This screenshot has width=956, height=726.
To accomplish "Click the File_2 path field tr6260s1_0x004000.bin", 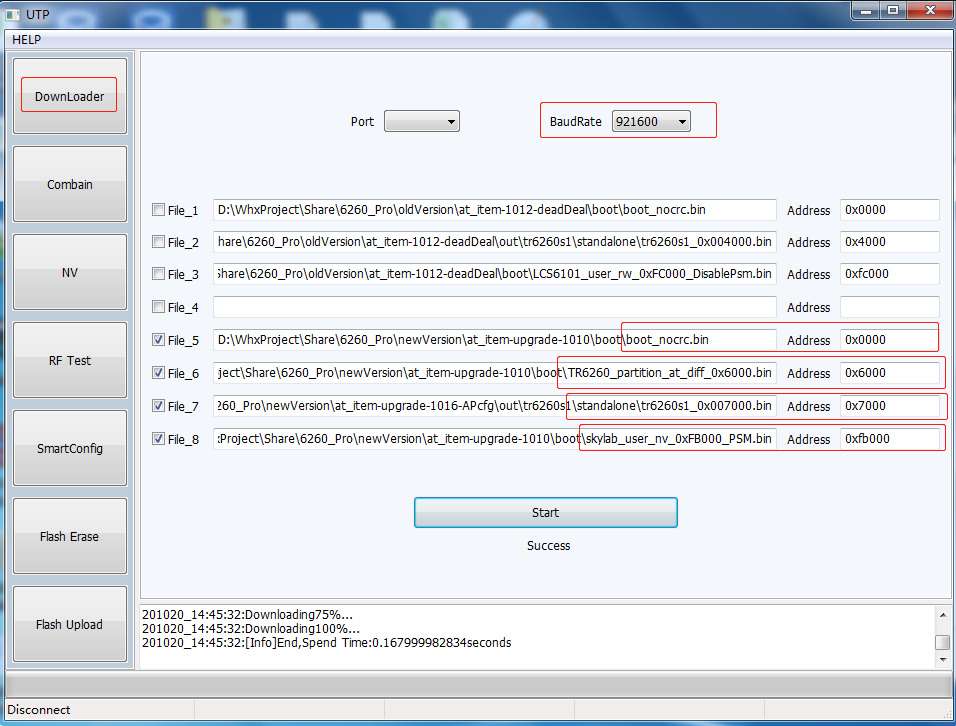I will pyautogui.click(x=494, y=242).
